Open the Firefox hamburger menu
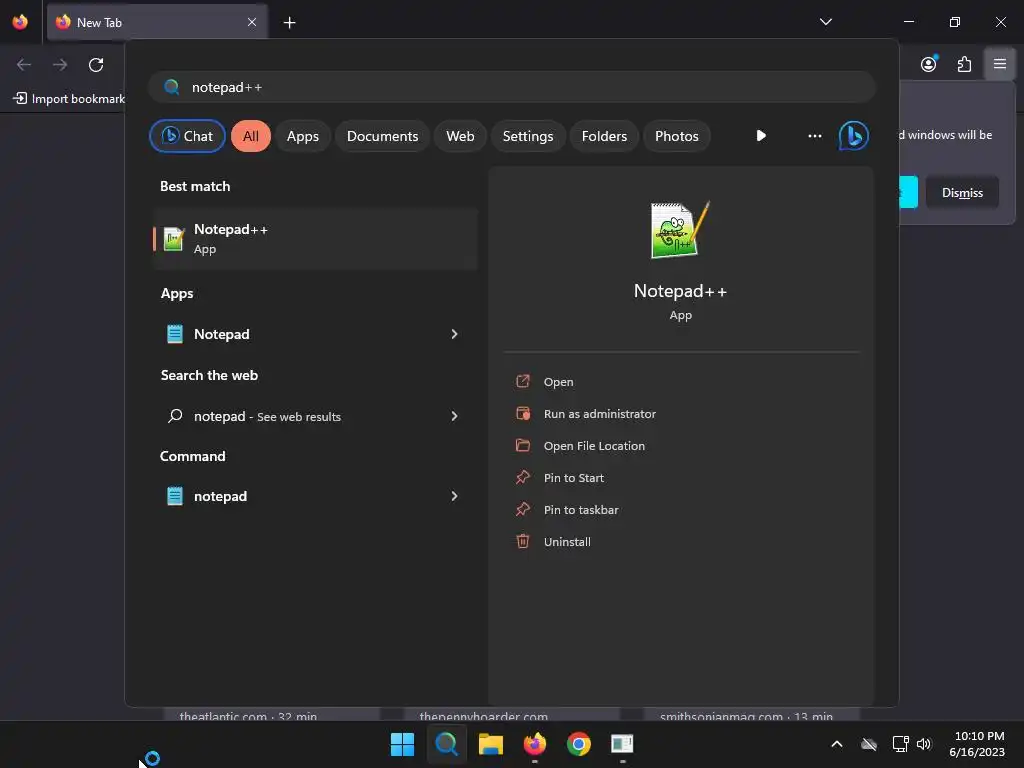 point(1000,64)
